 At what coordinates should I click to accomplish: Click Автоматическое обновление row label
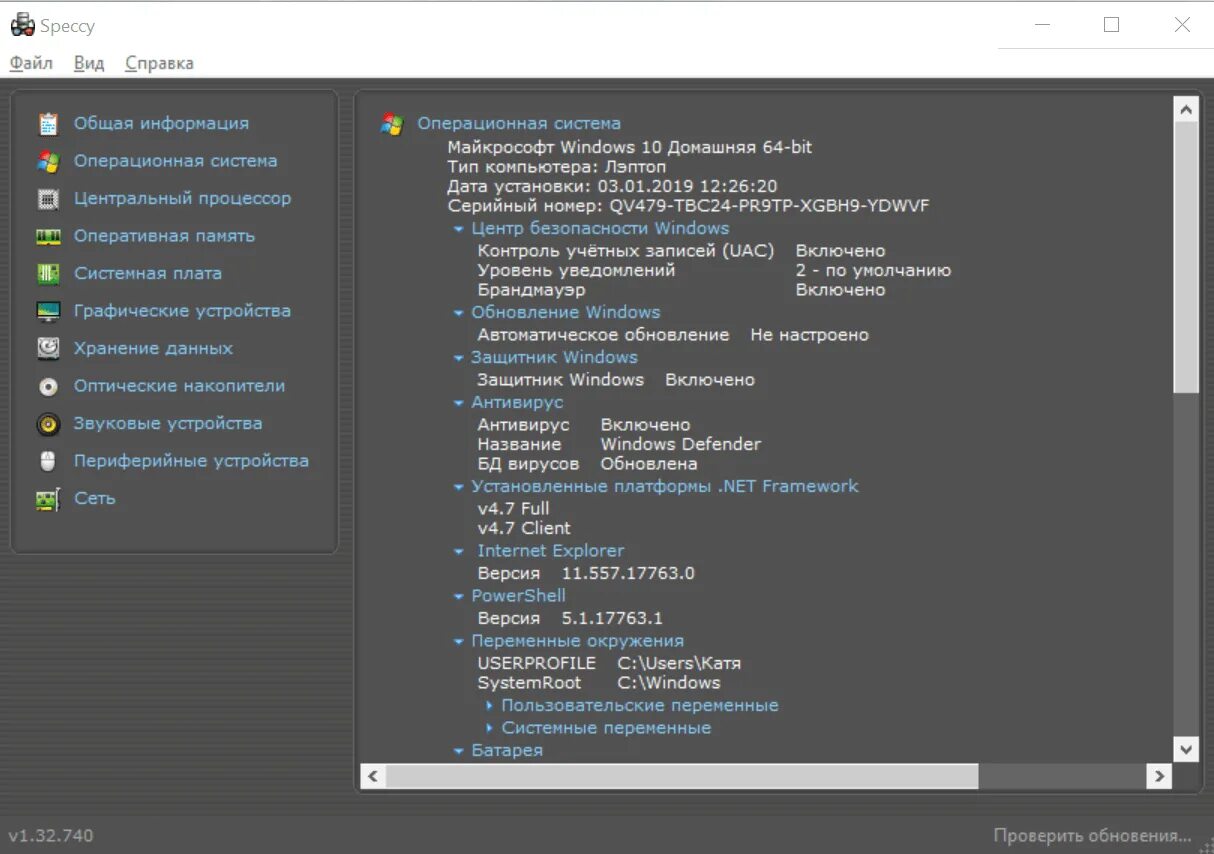point(603,335)
